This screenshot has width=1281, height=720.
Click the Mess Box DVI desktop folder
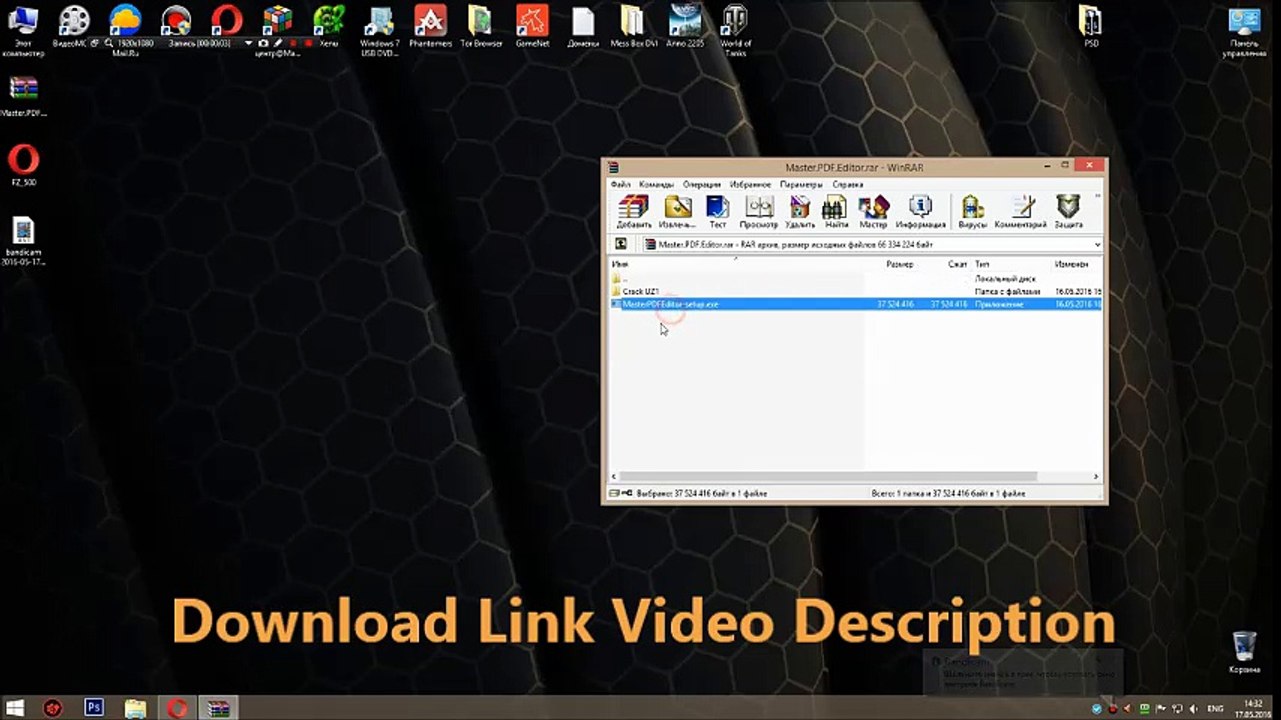pyautogui.click(x=633, y=26)
